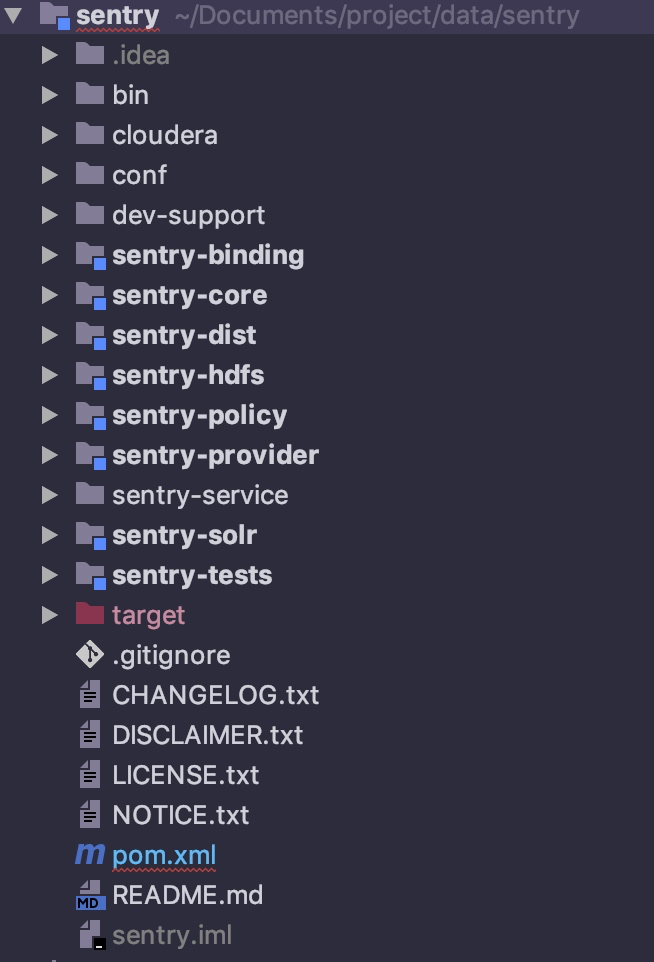Image resolution: width=654 pixels, height=962 pixels.
Task: Expand the dev-support folder
Action: pos(50,215)
